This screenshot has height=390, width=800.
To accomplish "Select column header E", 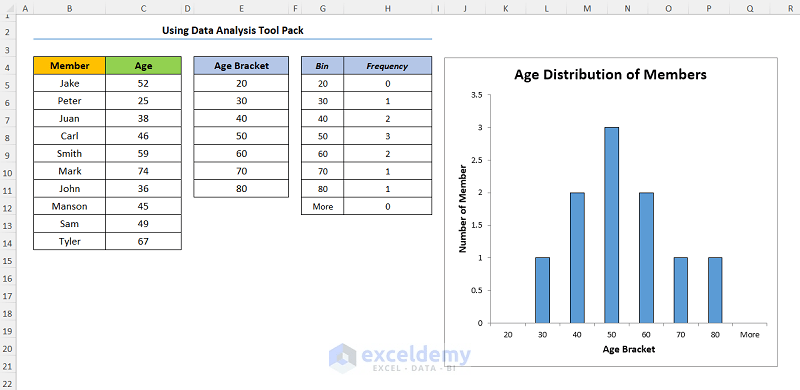I will (241, 8).
